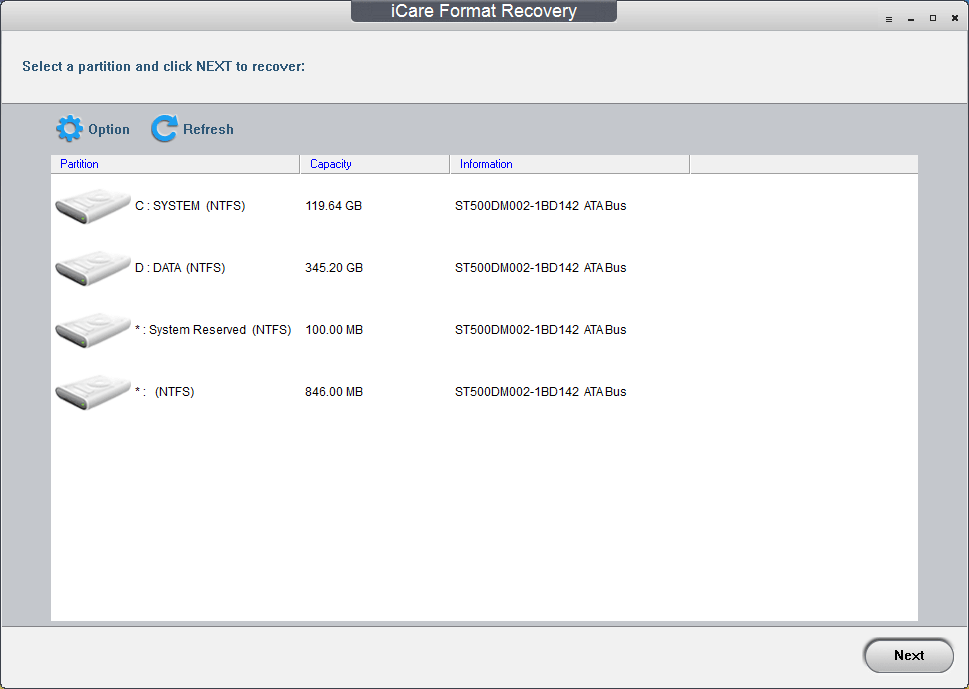969x689 pixels.
Task: Click the System Reserved partition drive icon
Action: coord(92,330)
